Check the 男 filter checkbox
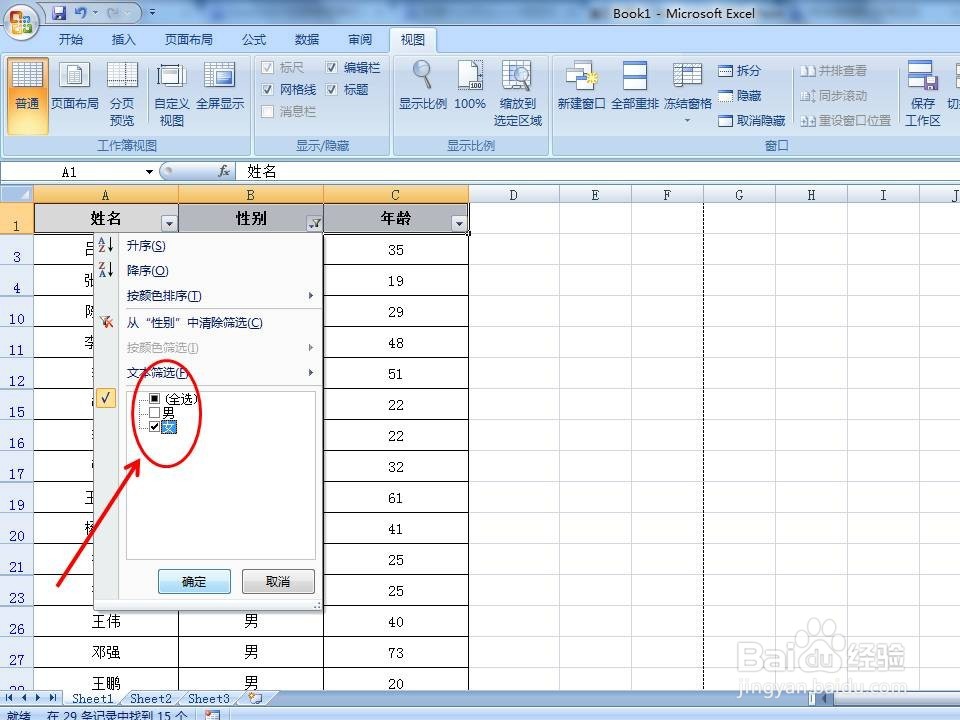 pyautogui.click(x=155, y=411)
